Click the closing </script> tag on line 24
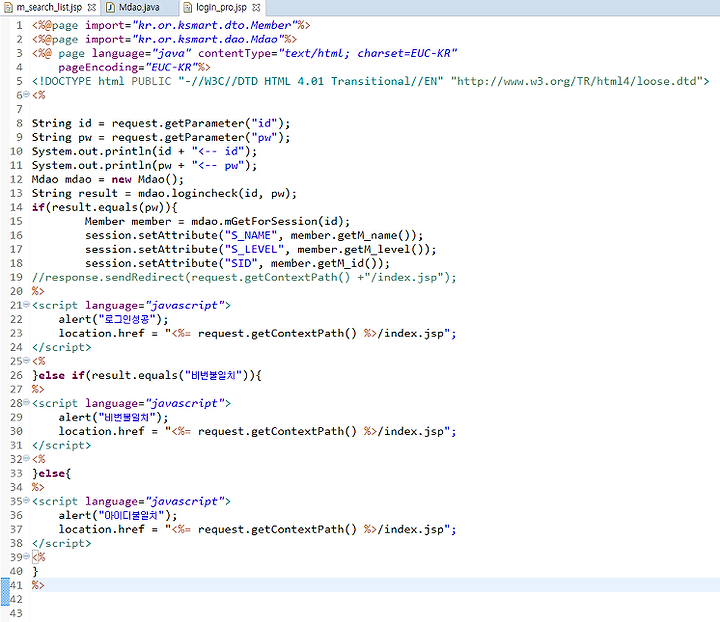The image size is (720, 622). pos(62,347)
